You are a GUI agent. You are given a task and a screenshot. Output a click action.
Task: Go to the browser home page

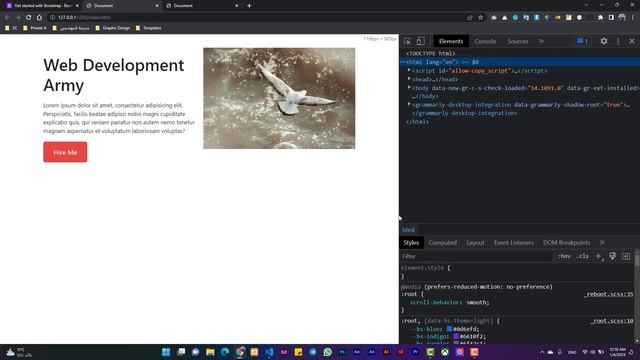39,18
